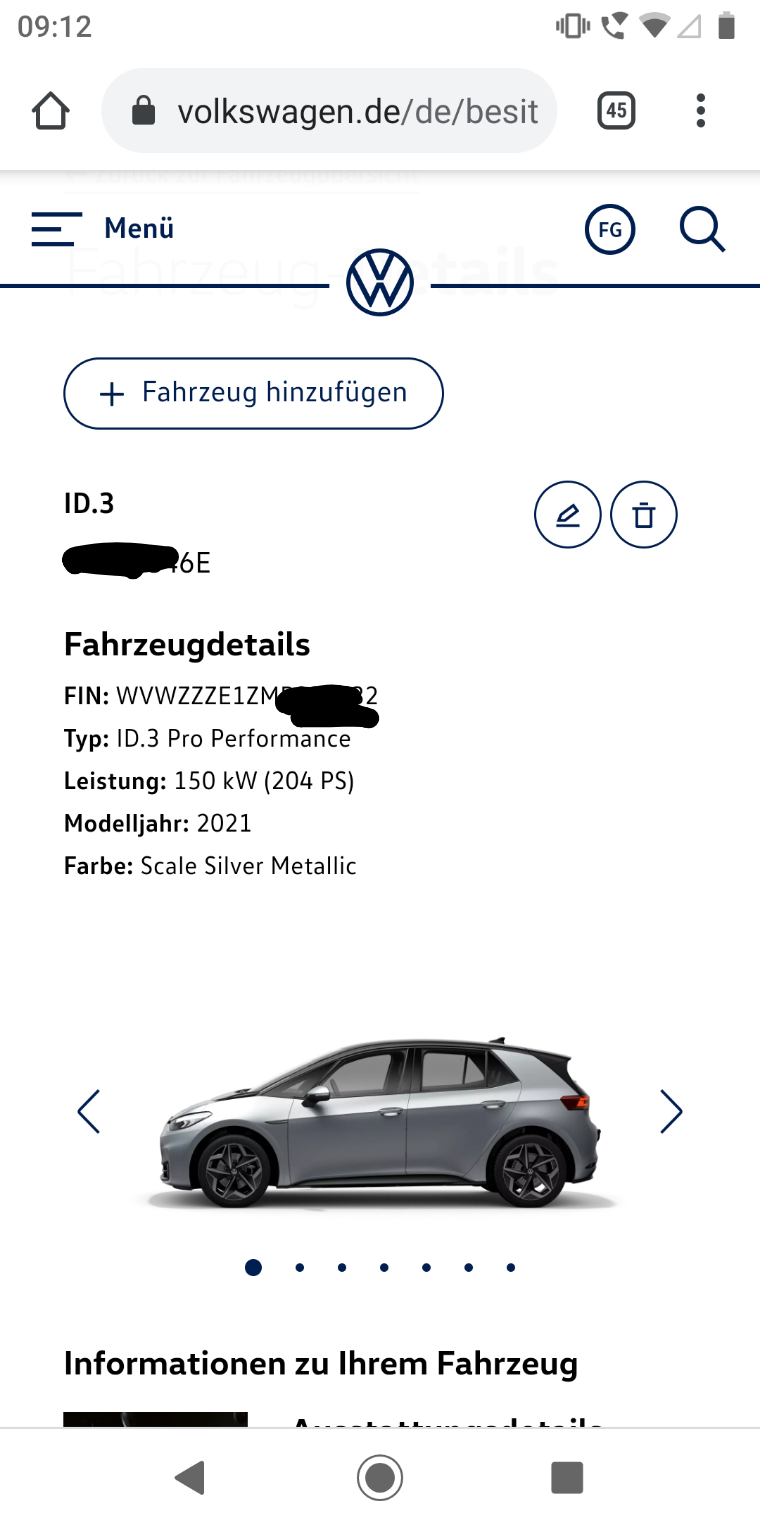Select the fourth carousel dot indicator
Viewport: 760px width, 1529px height.
tap(384, 1267)
